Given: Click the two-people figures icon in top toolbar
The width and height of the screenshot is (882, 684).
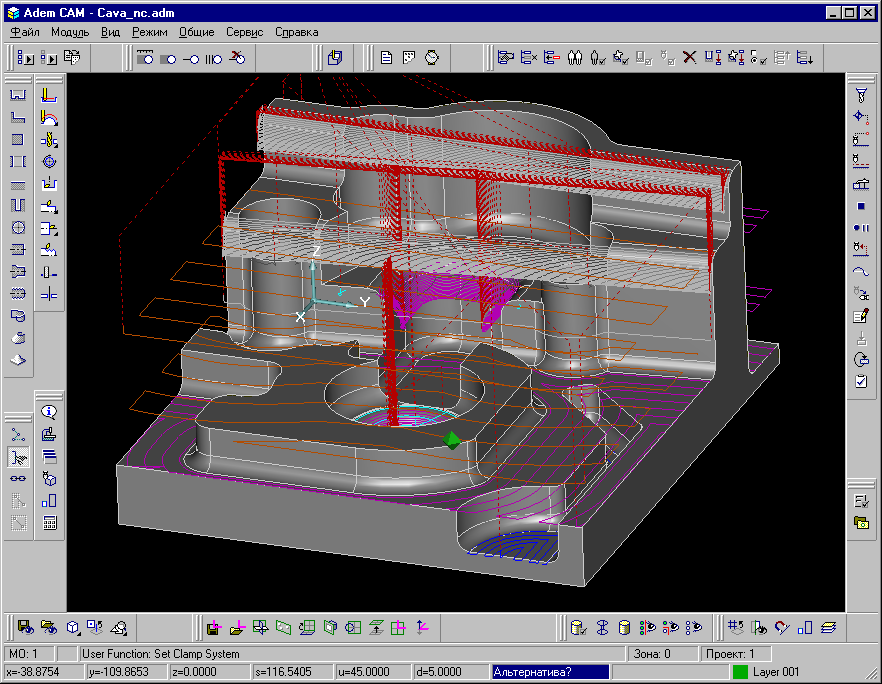Looking at the screenshot, I should pos(575,57).
